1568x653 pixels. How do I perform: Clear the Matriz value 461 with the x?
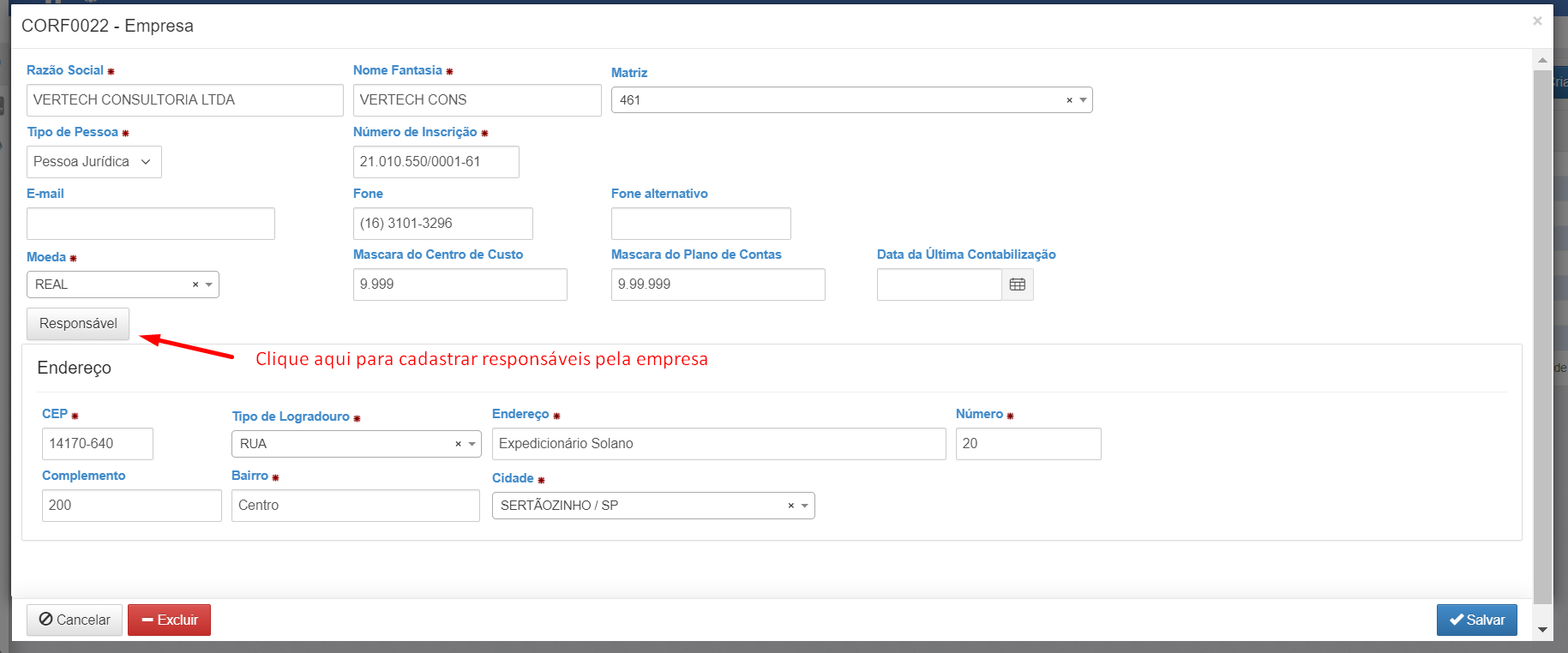coord(1069,100)
